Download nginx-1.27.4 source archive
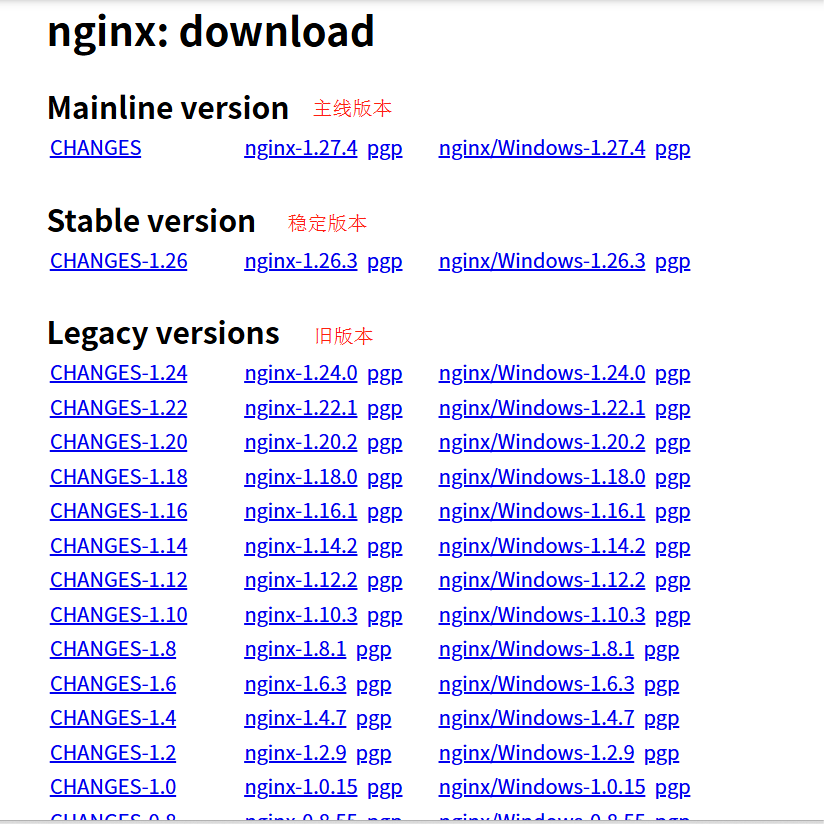824x824 pixels. coord(301,147)
